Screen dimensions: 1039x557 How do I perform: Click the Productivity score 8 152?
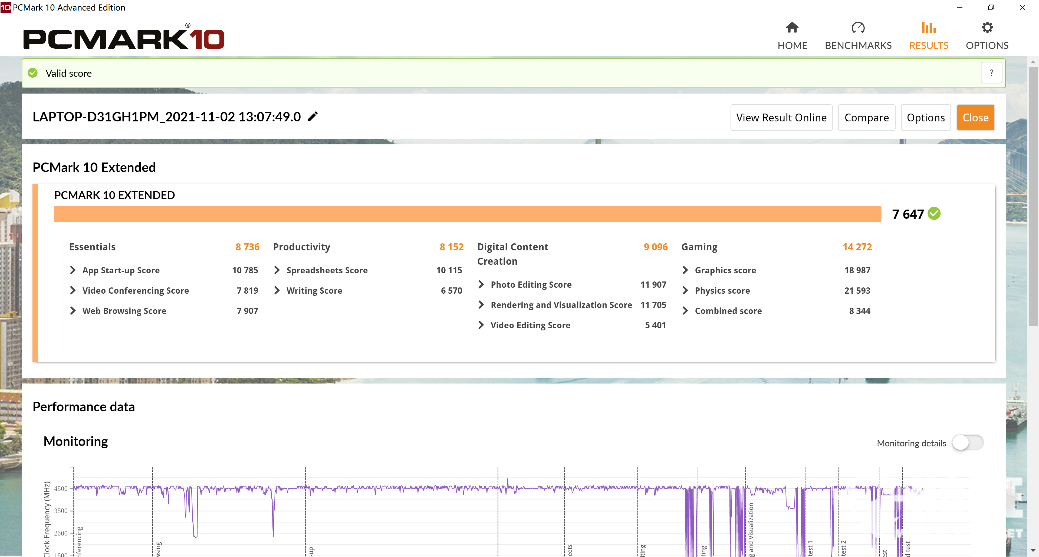pyautogui.click(x=451, y=246)
